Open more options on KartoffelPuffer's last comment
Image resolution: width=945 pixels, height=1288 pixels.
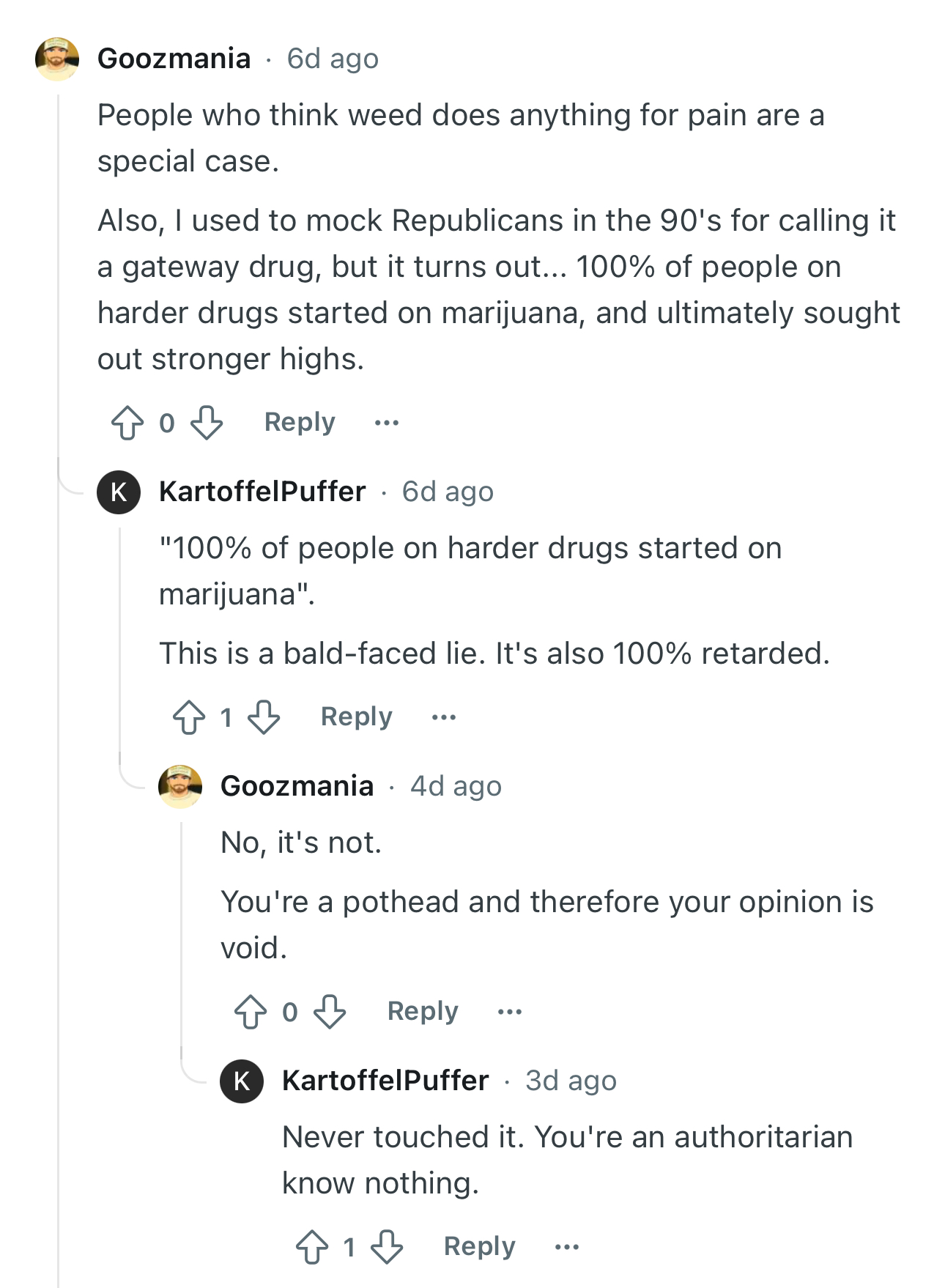pos(567,1247)
